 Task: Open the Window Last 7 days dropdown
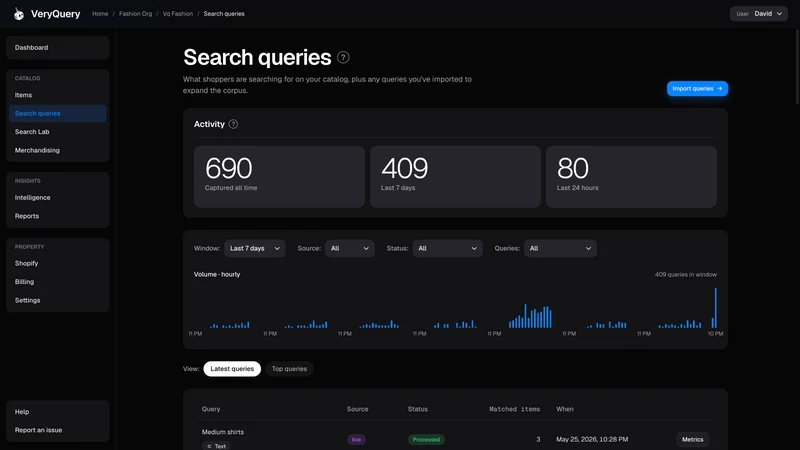click(255, 248)
